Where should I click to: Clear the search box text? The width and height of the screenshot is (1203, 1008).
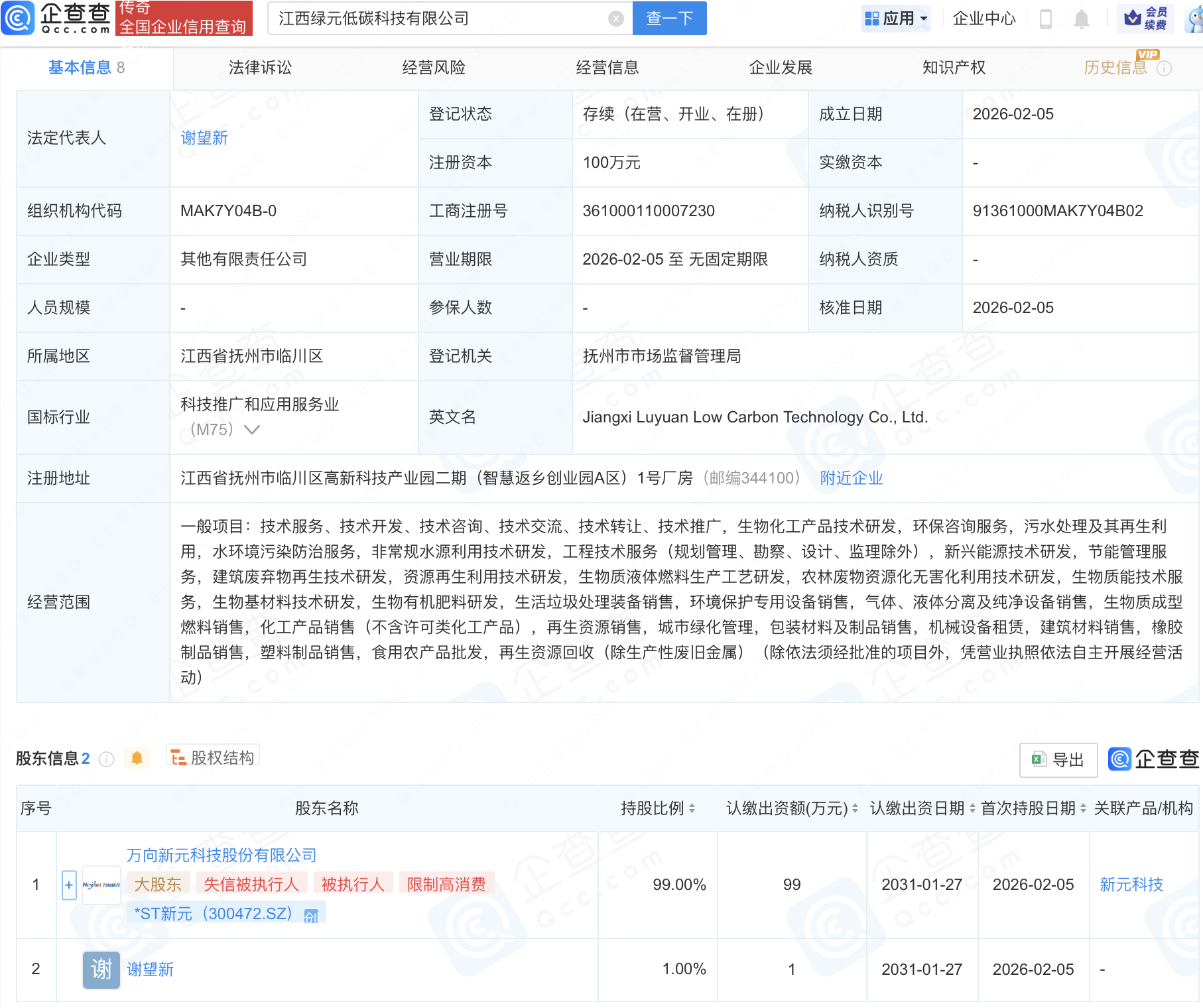(615, 19)
